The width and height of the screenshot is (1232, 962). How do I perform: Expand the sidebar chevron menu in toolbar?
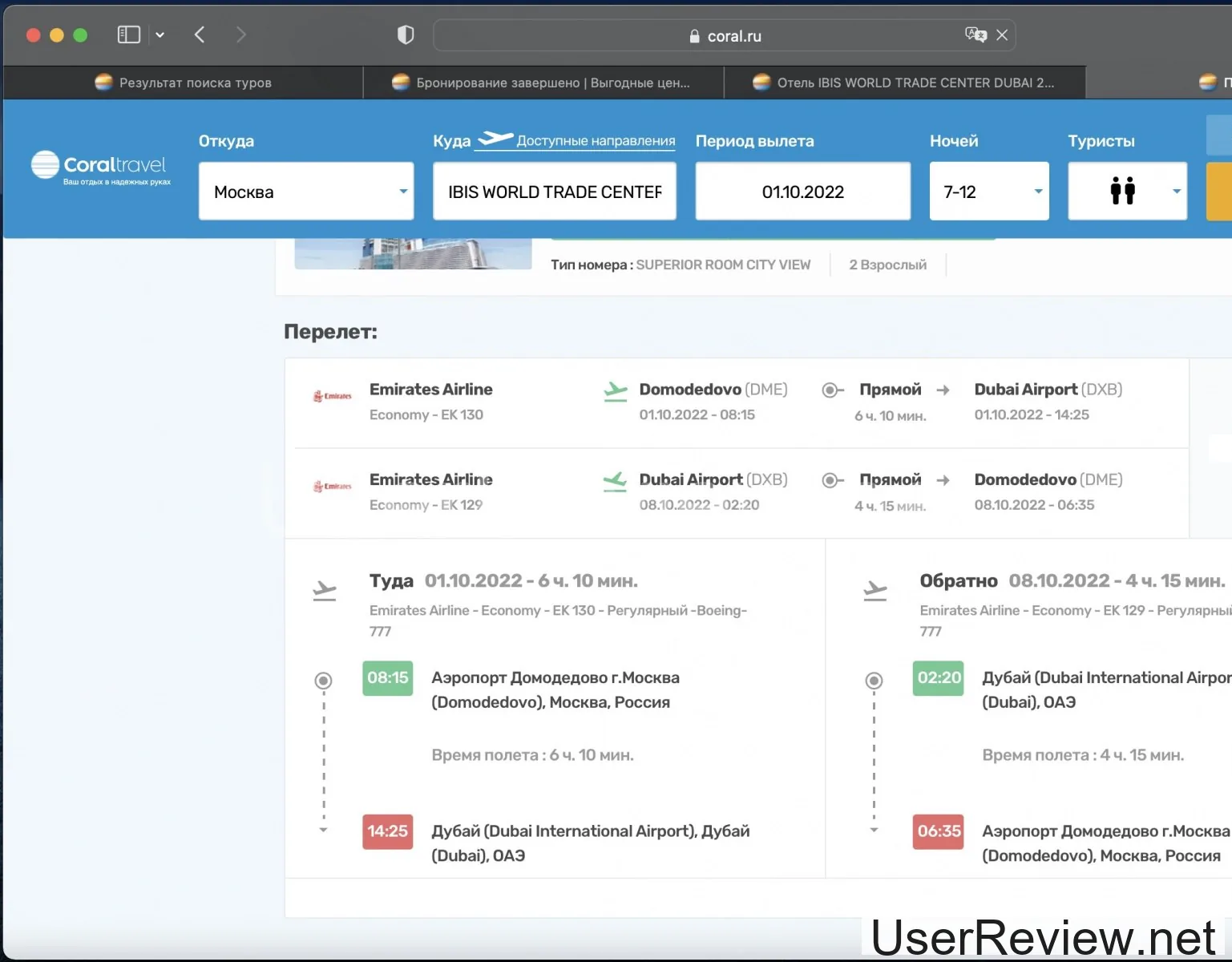pyautogui.click(x=160, y=34)
